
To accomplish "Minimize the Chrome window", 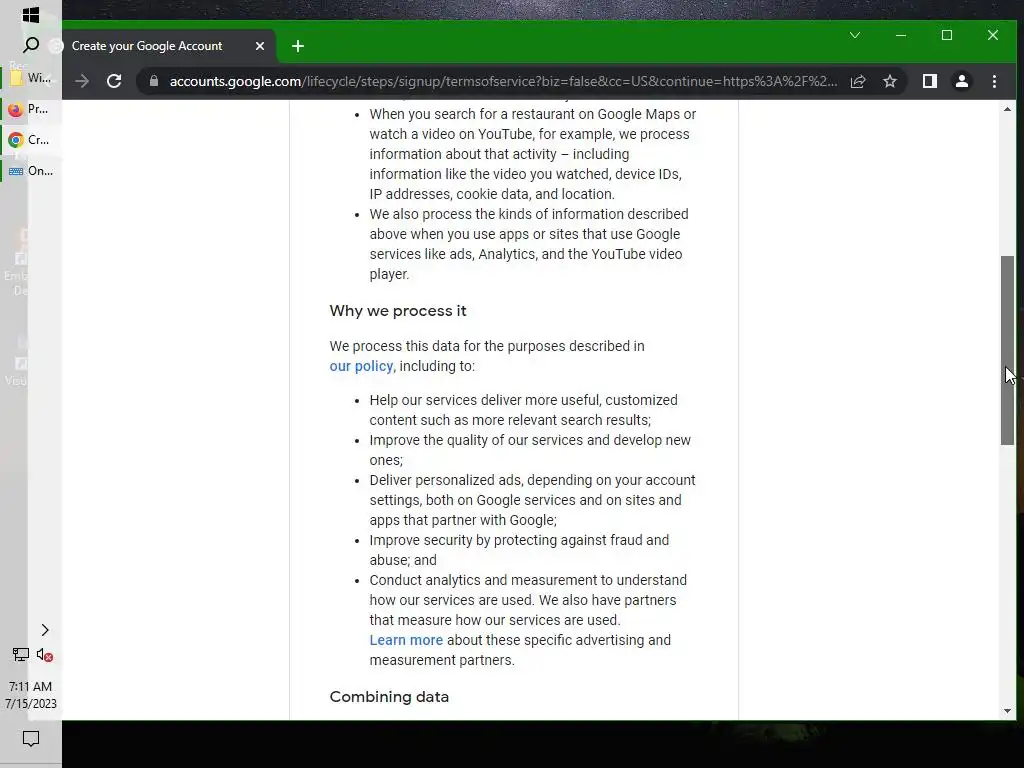I will 901,35.
